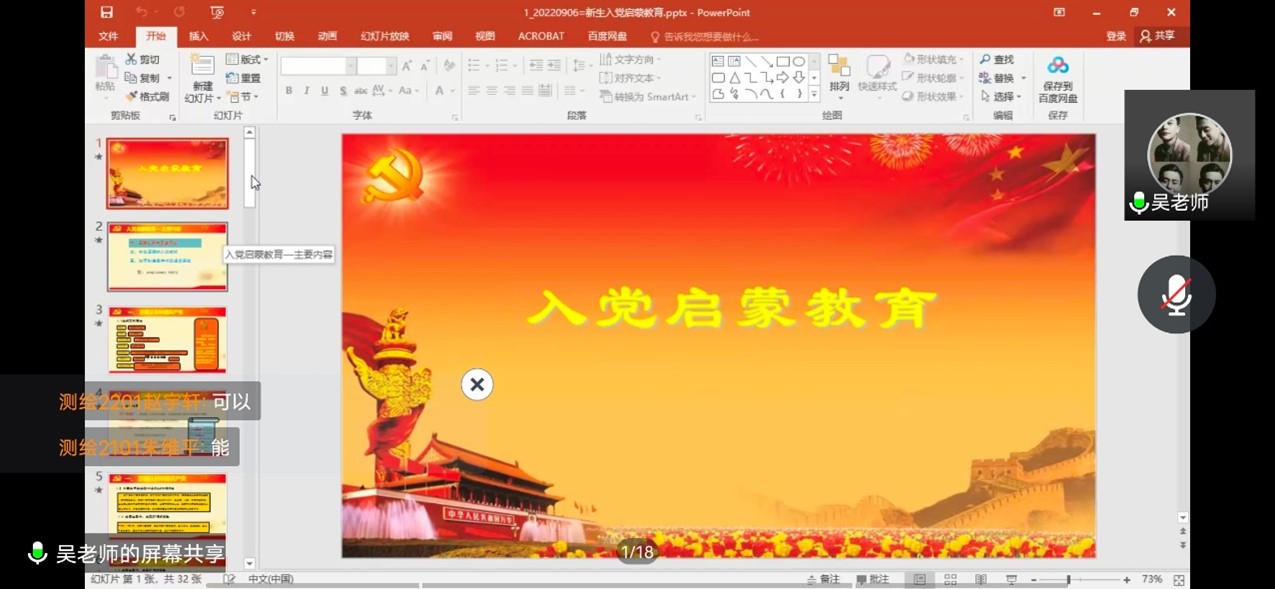This screenshot has height=589, width=1275.
Task: Switch to the Slide Show (幻灯片放映) tab
Action: (385, 36)
